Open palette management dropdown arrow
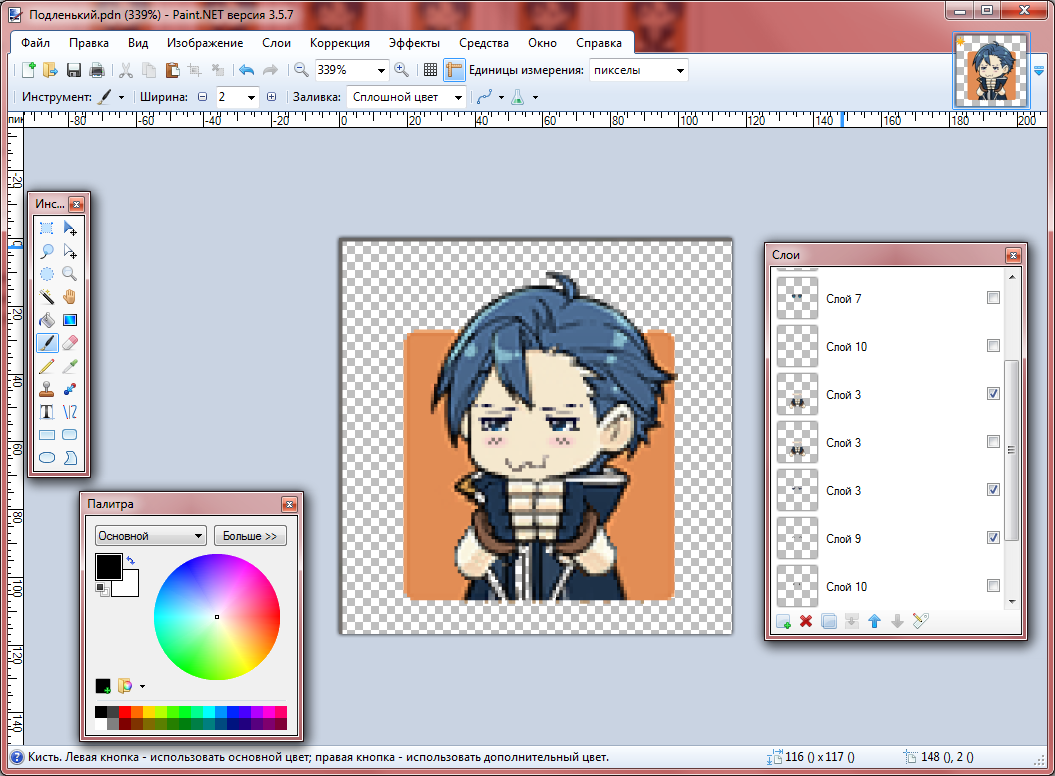Image resolution: width=1055 pixels, height=776 pixels. (142, 686)
